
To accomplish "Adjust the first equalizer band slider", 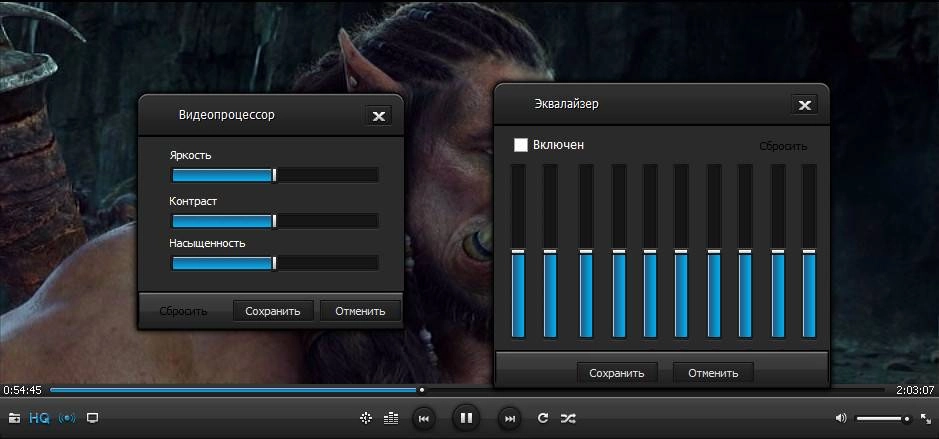I will coord(518,252).
